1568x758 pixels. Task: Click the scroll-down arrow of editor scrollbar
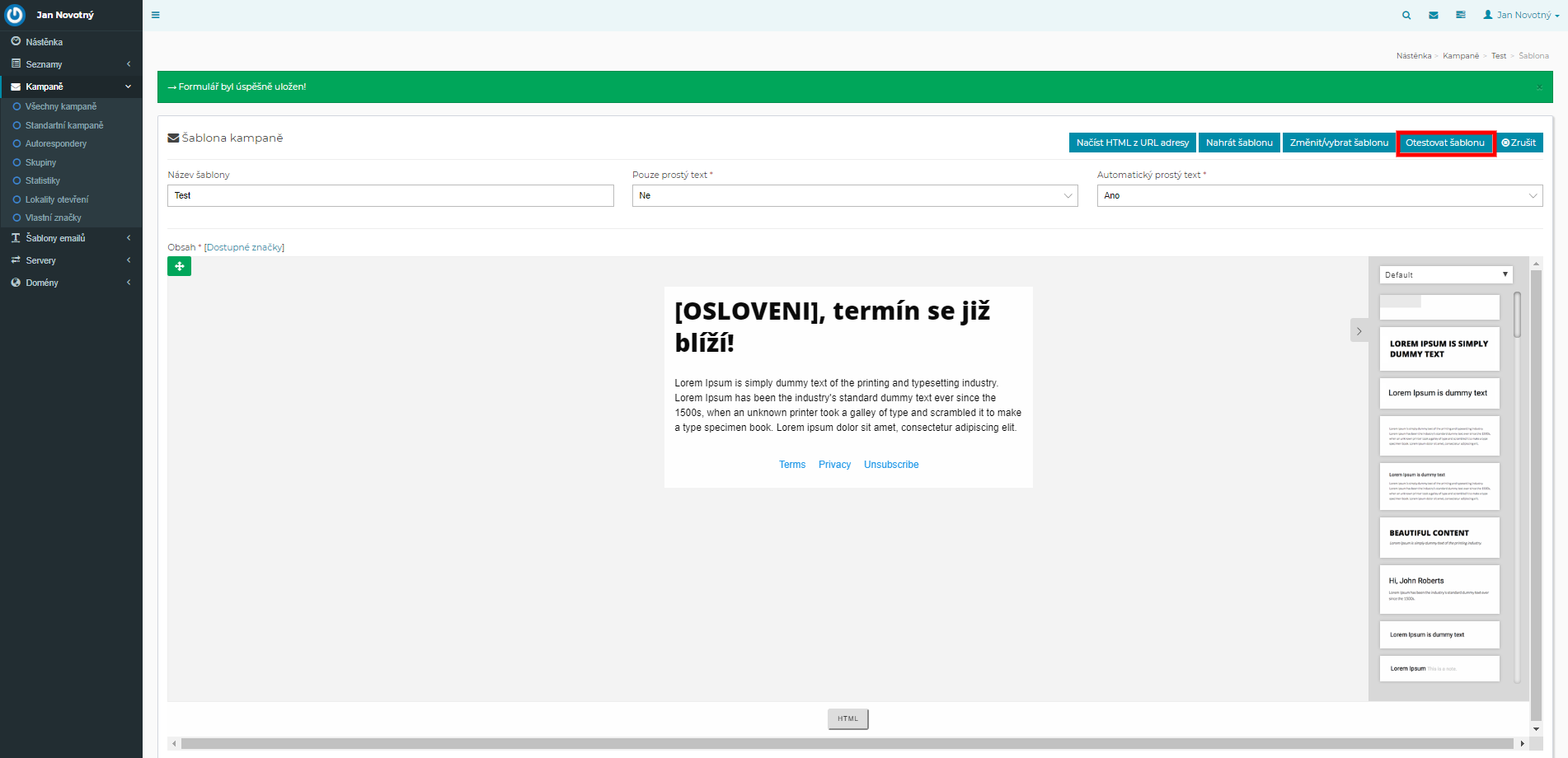coord(1536,728)
